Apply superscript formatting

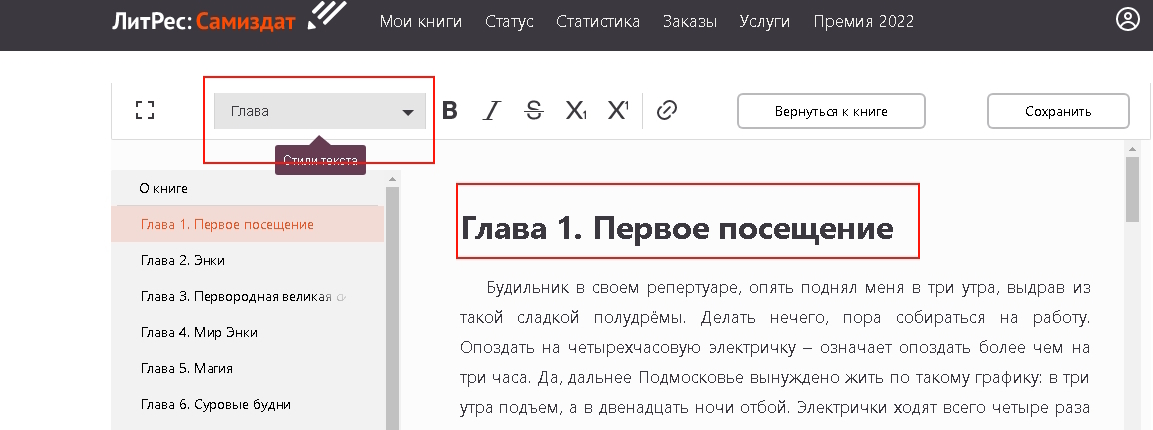point(618,111)
